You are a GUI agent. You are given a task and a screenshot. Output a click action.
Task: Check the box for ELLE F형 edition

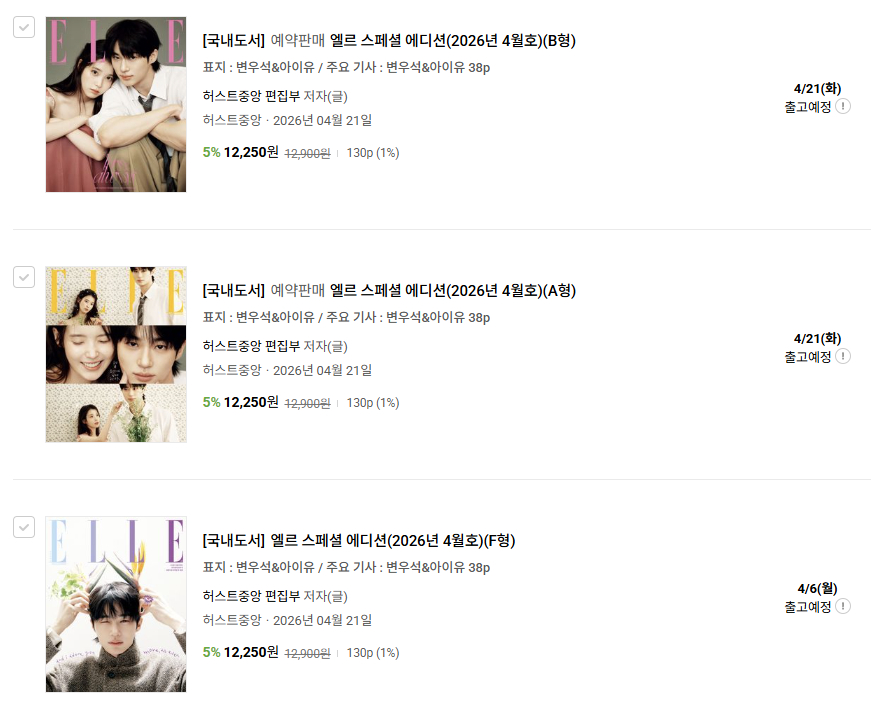tap(24, 527)
